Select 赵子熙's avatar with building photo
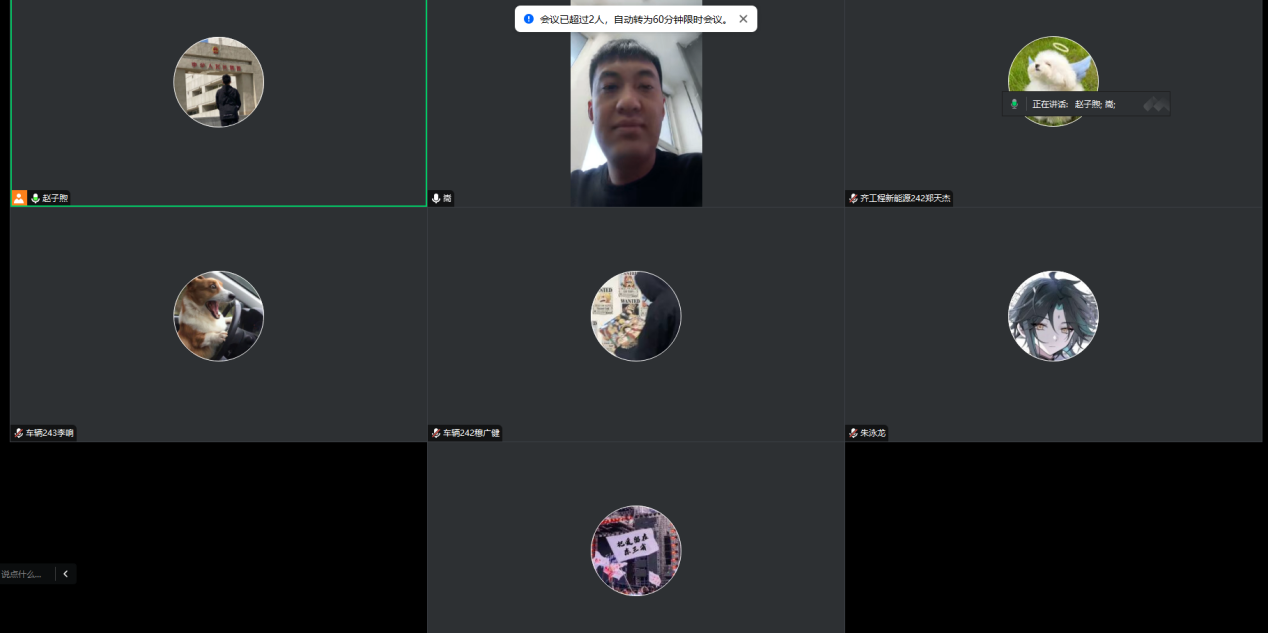The image size is (1268, 633). coord(218,82)
